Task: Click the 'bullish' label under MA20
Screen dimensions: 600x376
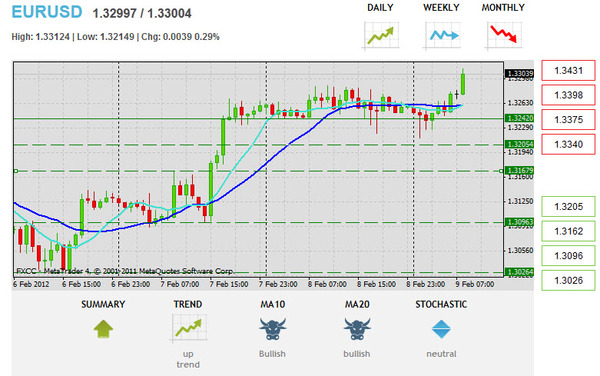Action: (357, 354)
